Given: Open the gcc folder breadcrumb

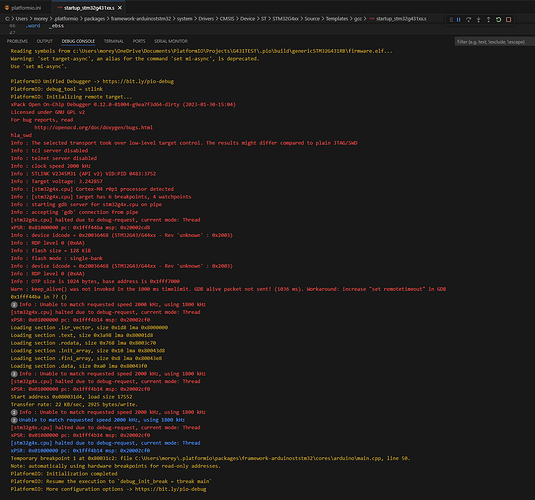Looking at the screenshot, I should pos(358,19).
